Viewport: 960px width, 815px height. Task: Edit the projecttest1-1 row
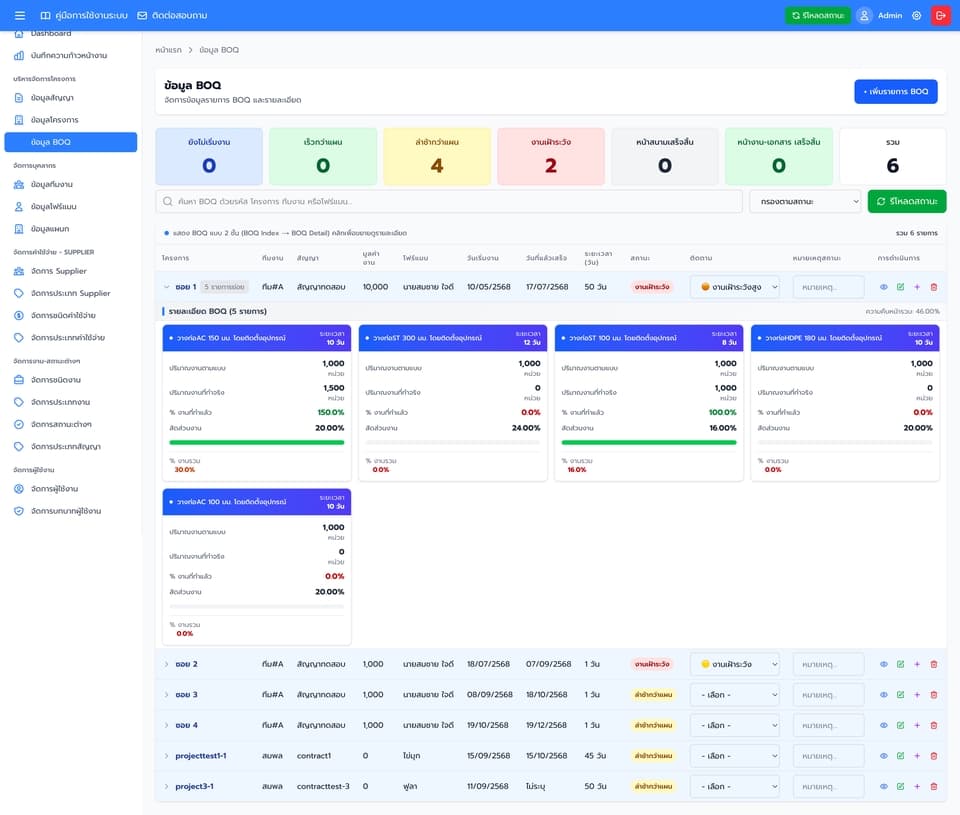(900, 756)
